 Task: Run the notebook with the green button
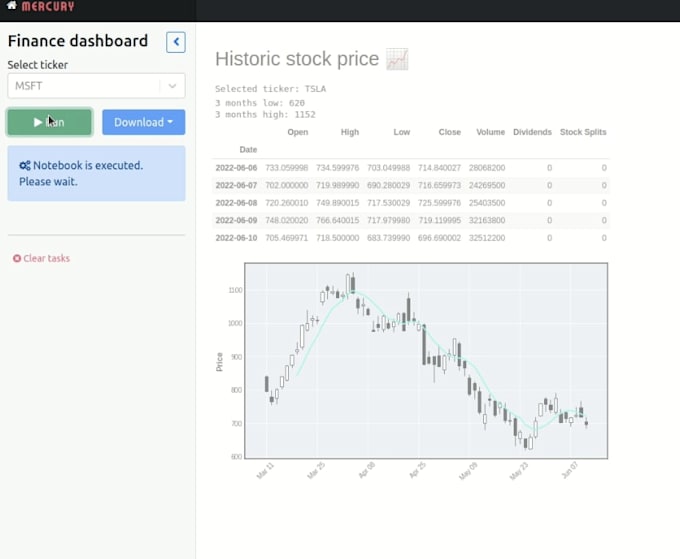coord(49,122)
